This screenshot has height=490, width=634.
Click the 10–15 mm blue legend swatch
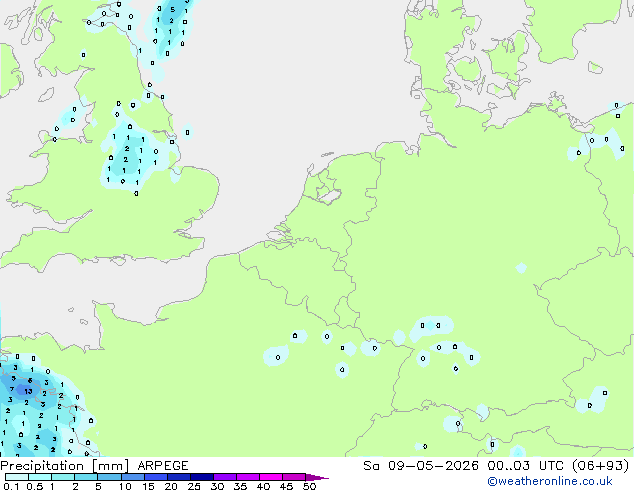click(132, 477)
